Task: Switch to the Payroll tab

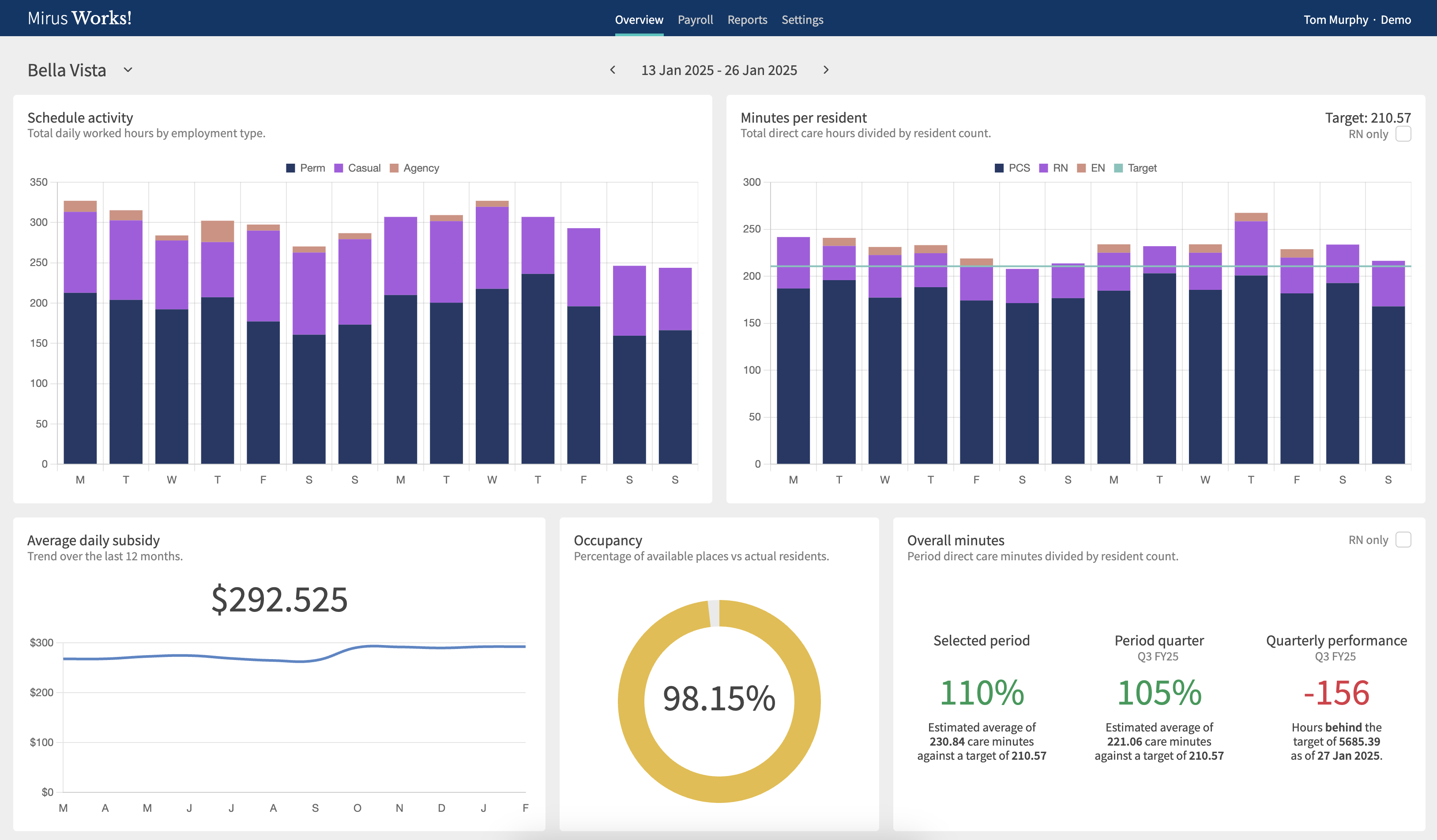Action: coord(695,19)
